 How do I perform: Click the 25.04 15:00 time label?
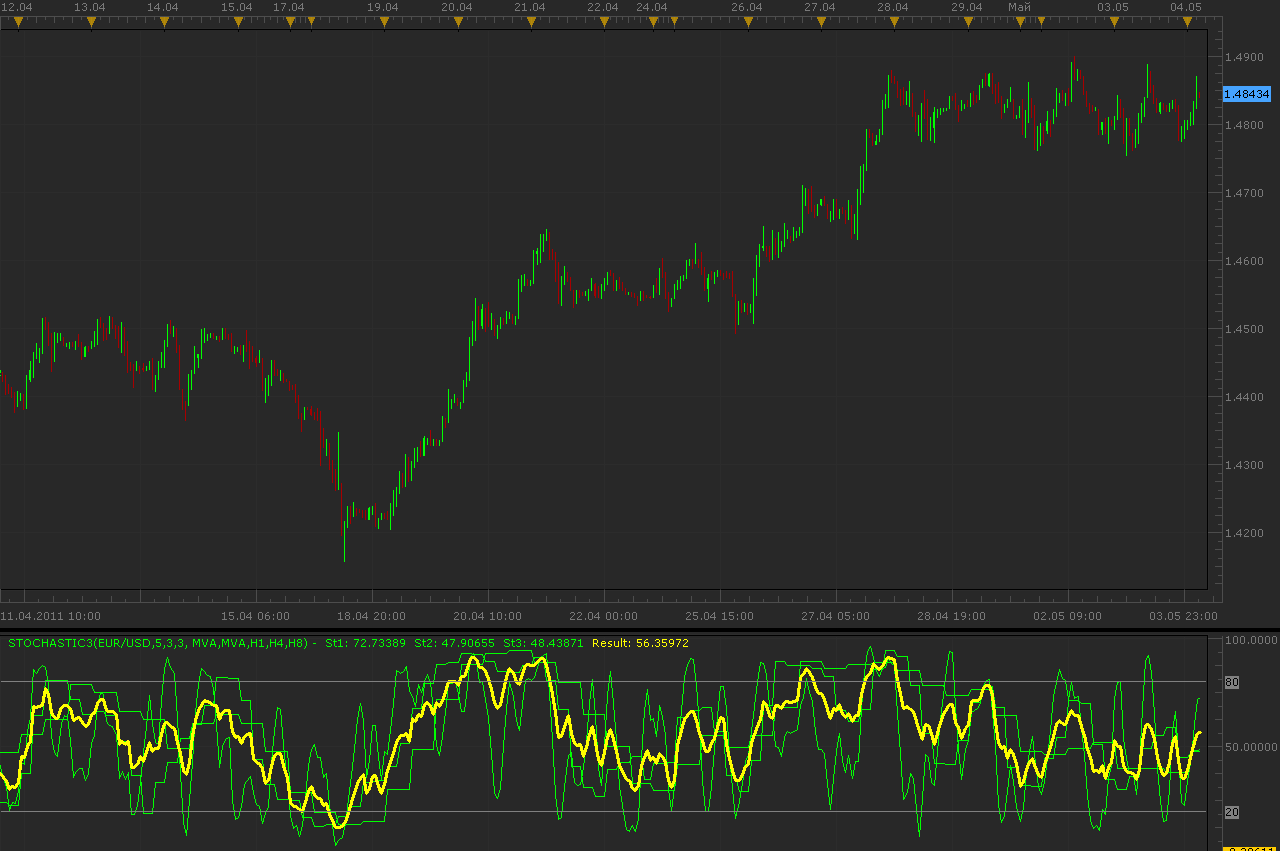(x=719, y=616)
